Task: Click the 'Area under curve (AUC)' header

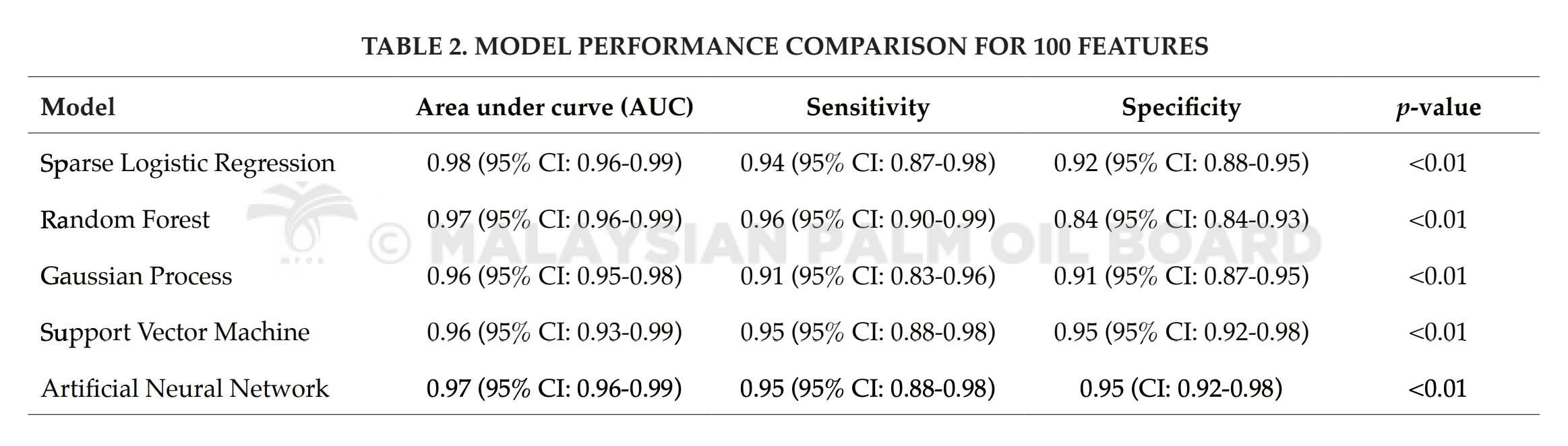Action: [554, 107]
